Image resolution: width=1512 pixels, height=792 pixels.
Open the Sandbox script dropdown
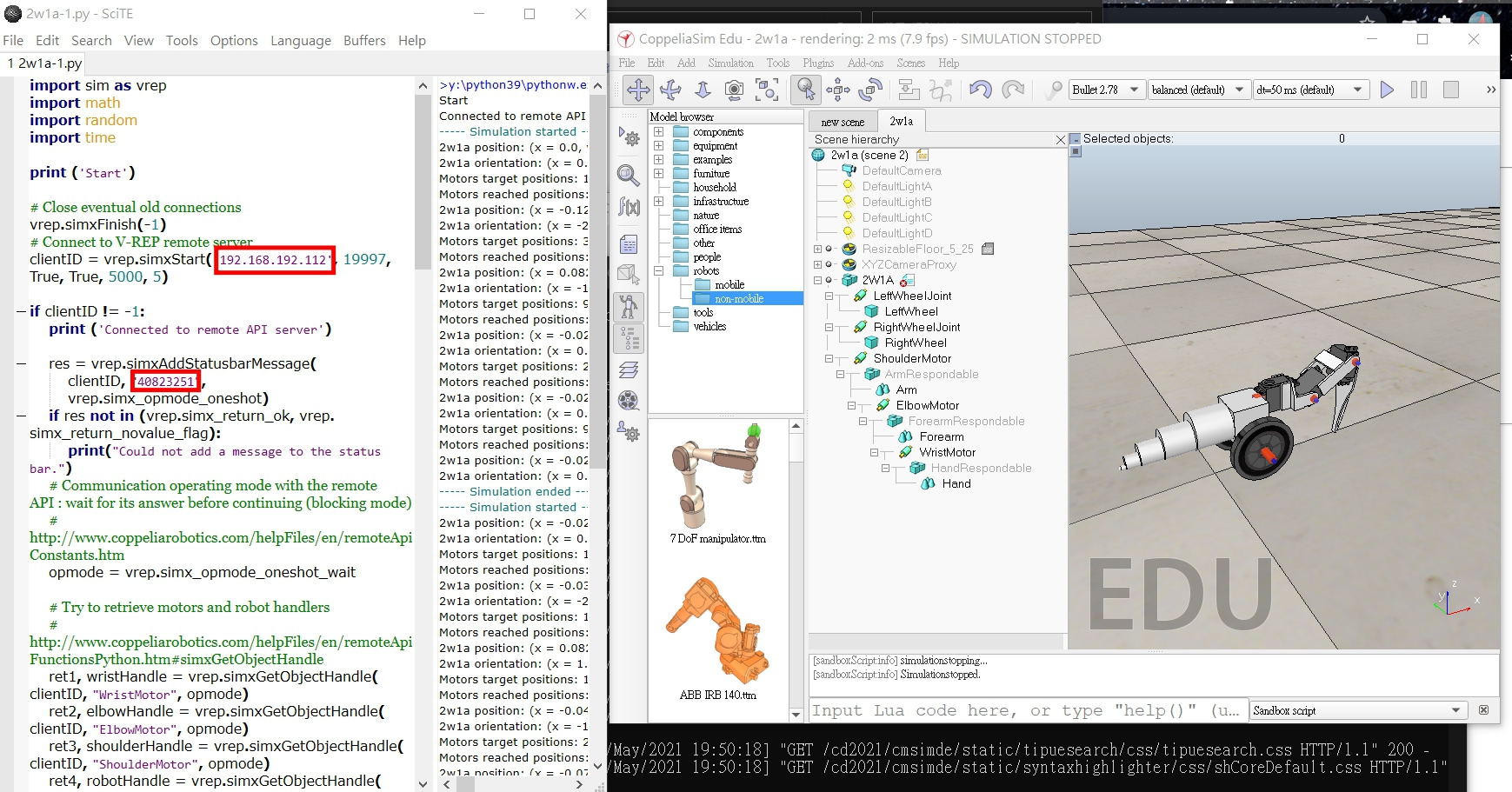[1358, 710]
